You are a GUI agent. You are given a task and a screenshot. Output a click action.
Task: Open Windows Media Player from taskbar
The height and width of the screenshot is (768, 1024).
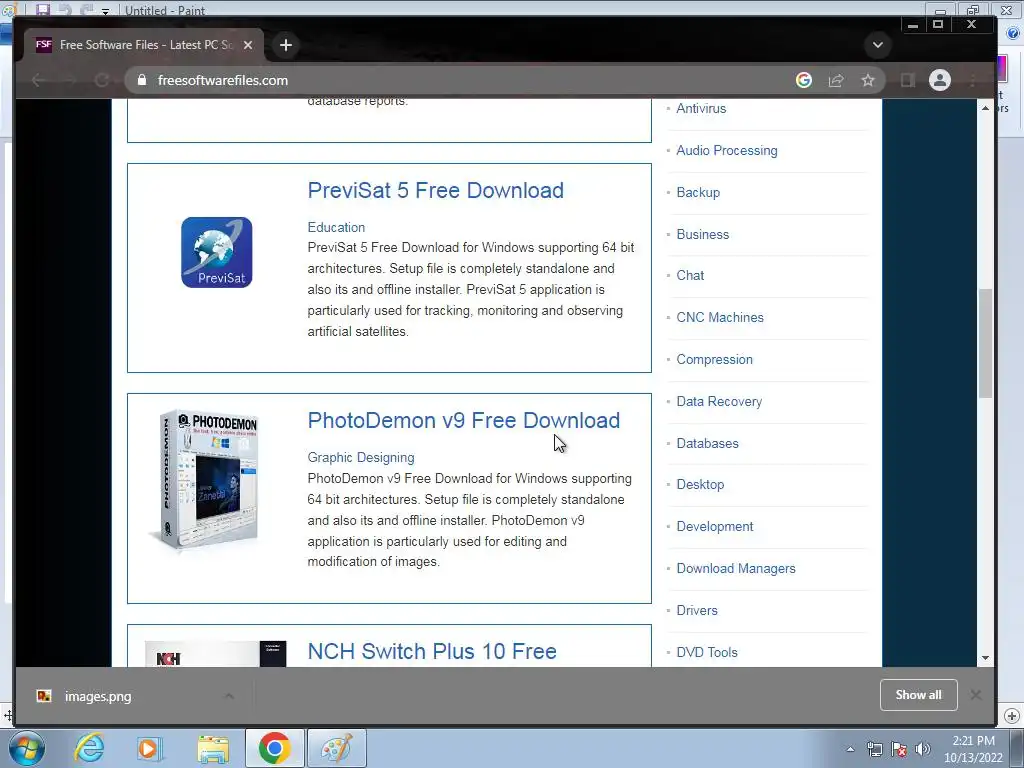tap(149, 748)
